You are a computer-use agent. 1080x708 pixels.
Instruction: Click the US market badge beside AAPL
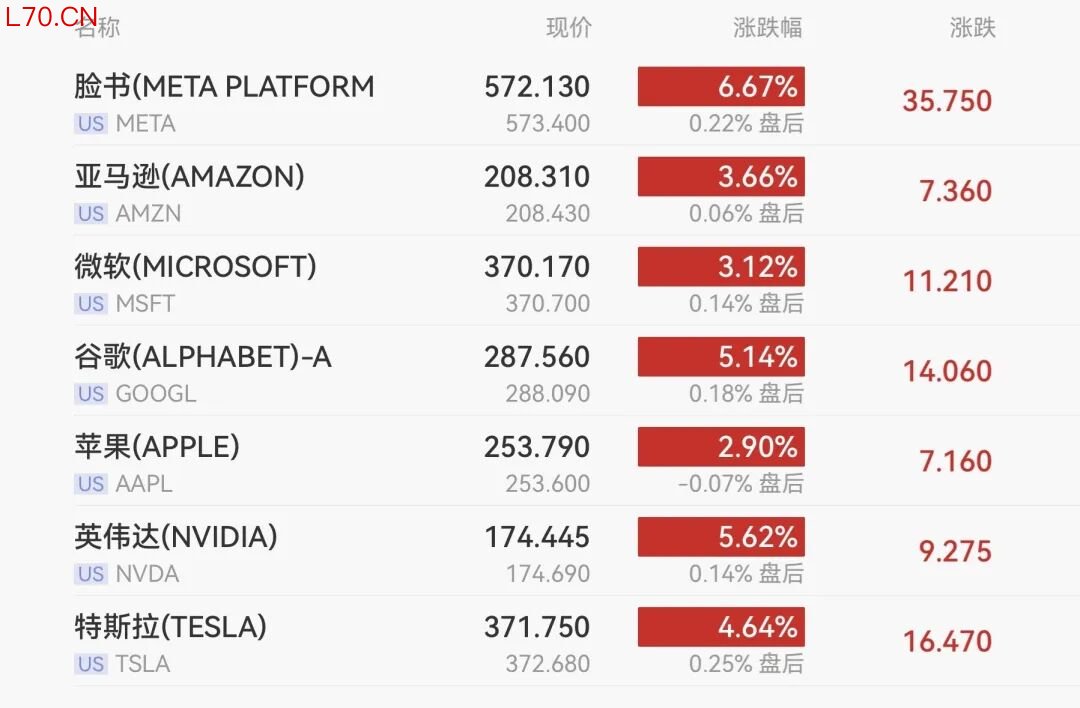pos(90,484)
